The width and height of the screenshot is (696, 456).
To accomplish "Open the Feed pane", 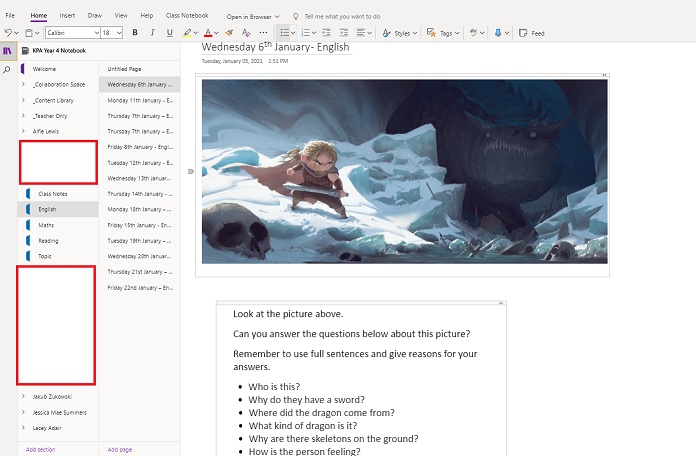I will click(532, 33).
